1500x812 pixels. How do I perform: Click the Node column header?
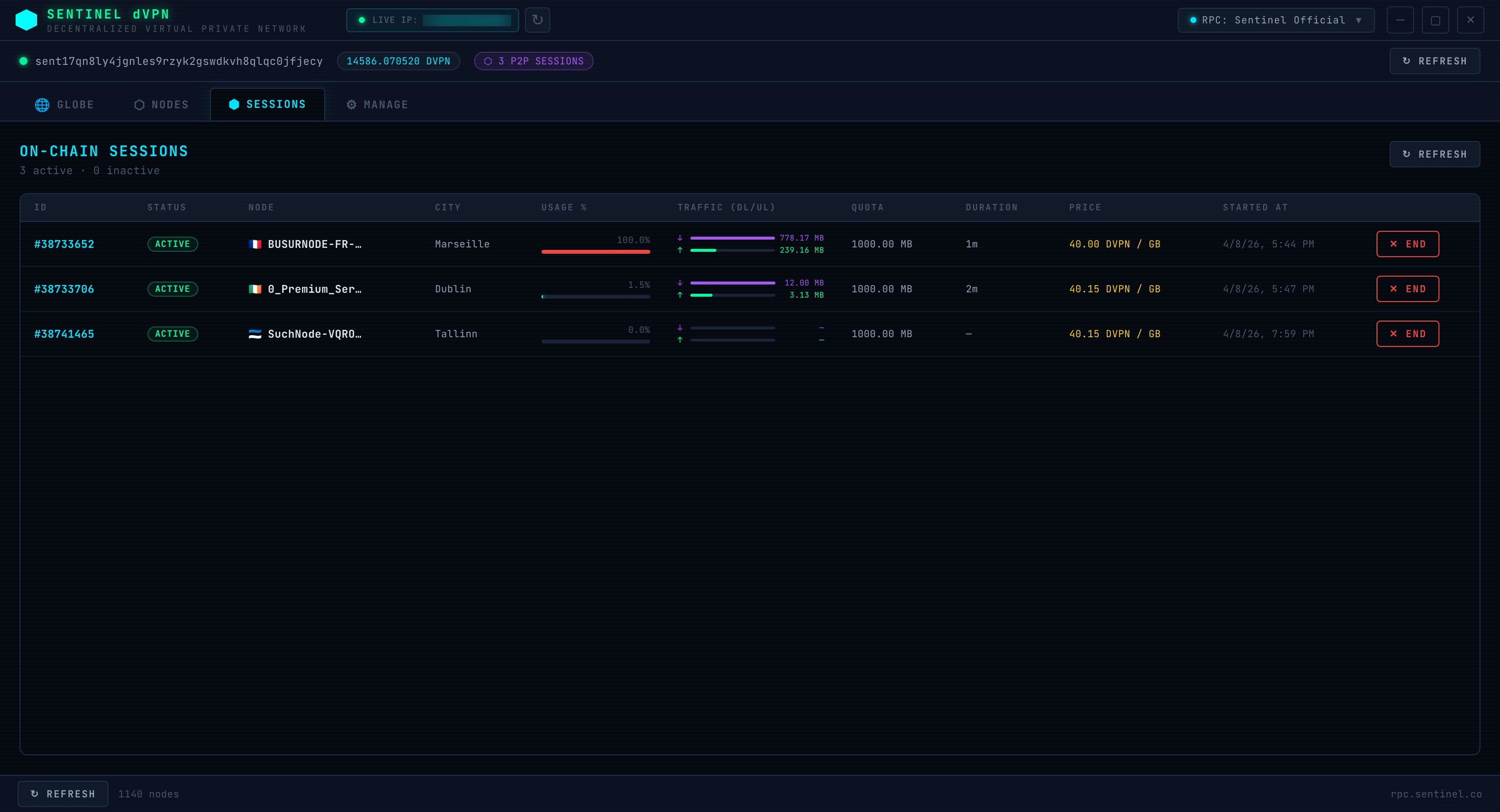261,207
